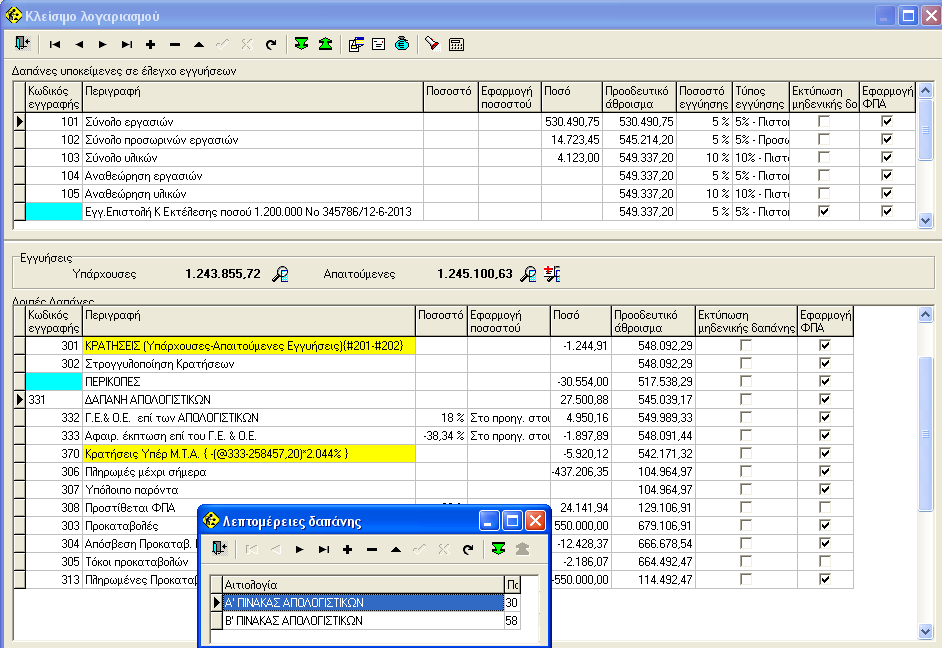Click the flashlight search icon in main toolbar

pyautogui.click(x=432, y=44)
